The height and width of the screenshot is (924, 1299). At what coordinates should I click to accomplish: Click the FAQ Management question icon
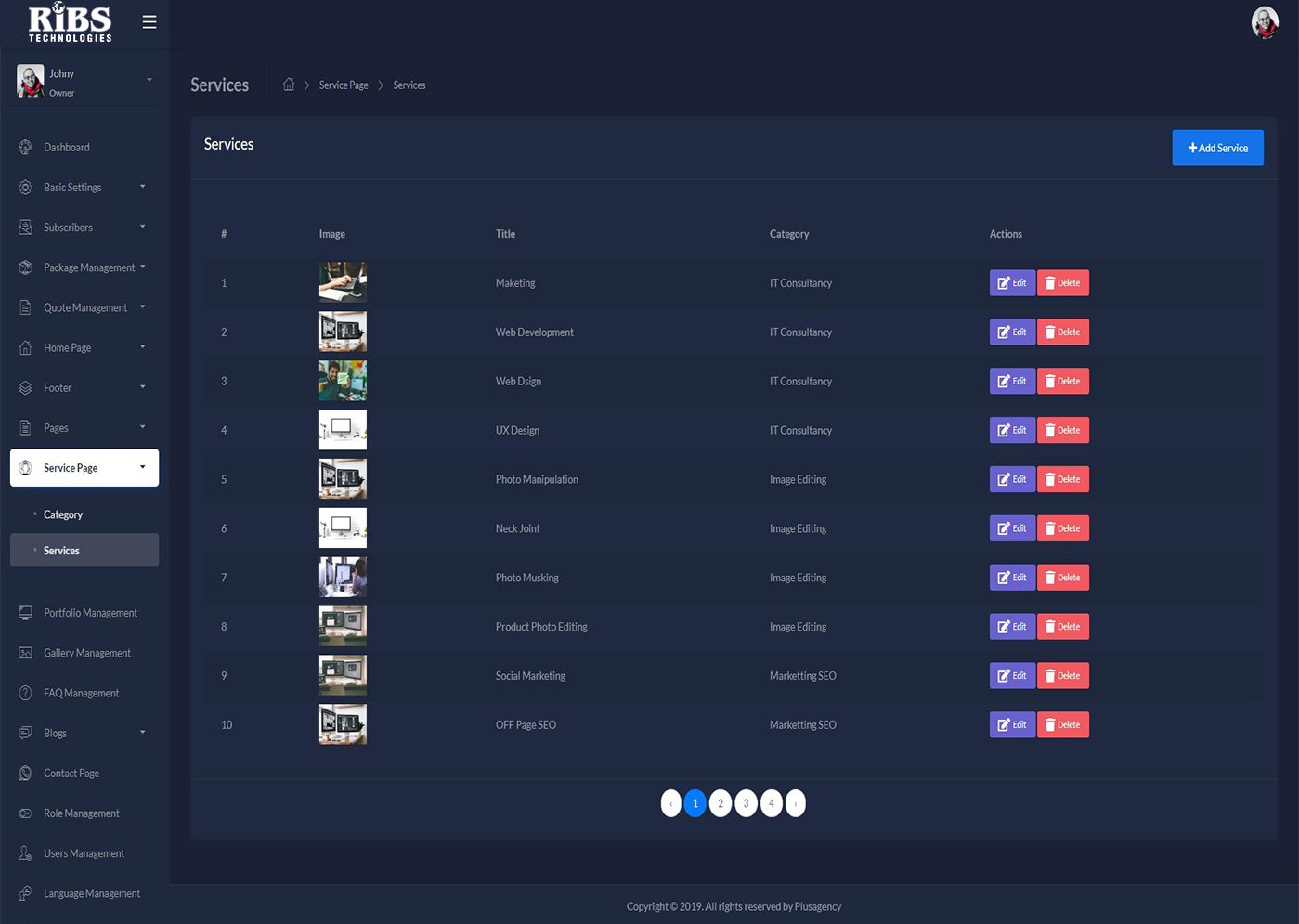[25, 693]
